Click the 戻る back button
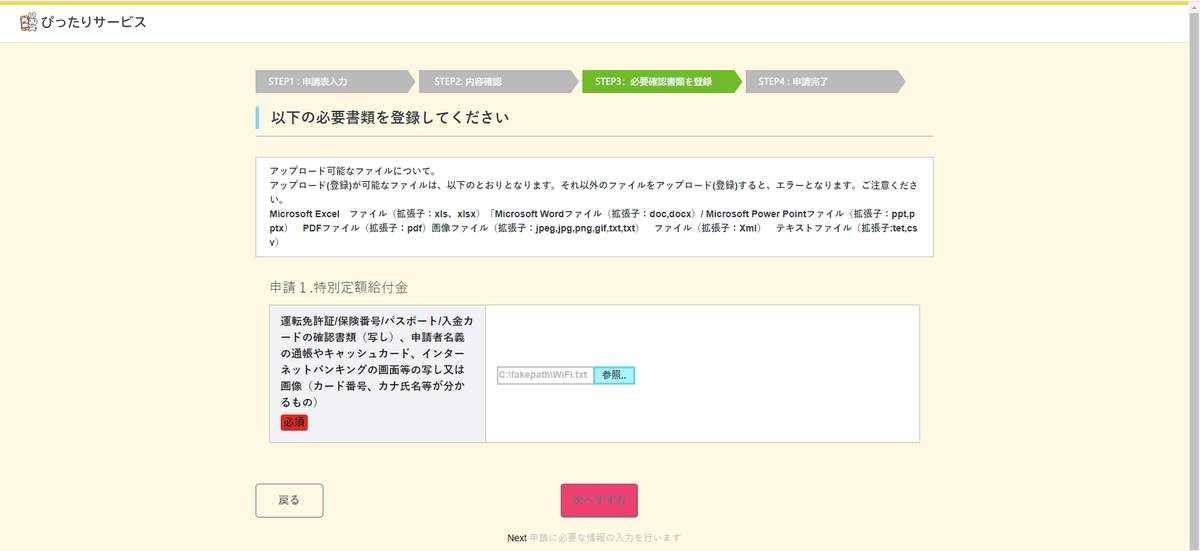1200x551 pixels. pos(289,500)
